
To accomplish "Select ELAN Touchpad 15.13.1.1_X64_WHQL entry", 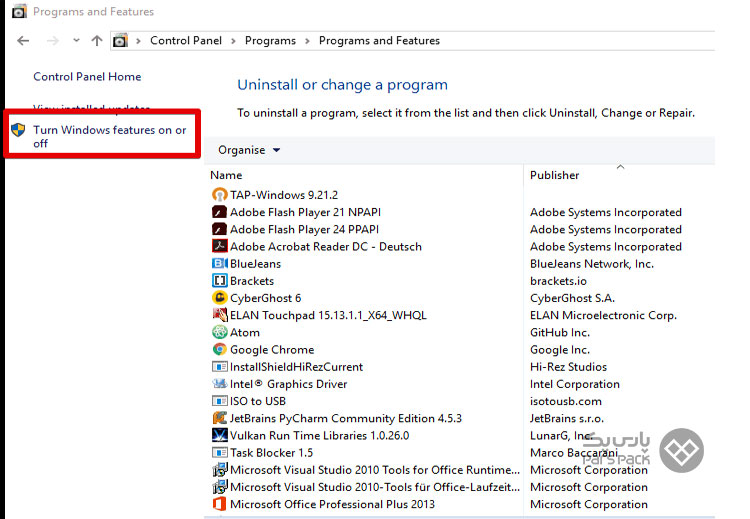I will click(328, 316).
